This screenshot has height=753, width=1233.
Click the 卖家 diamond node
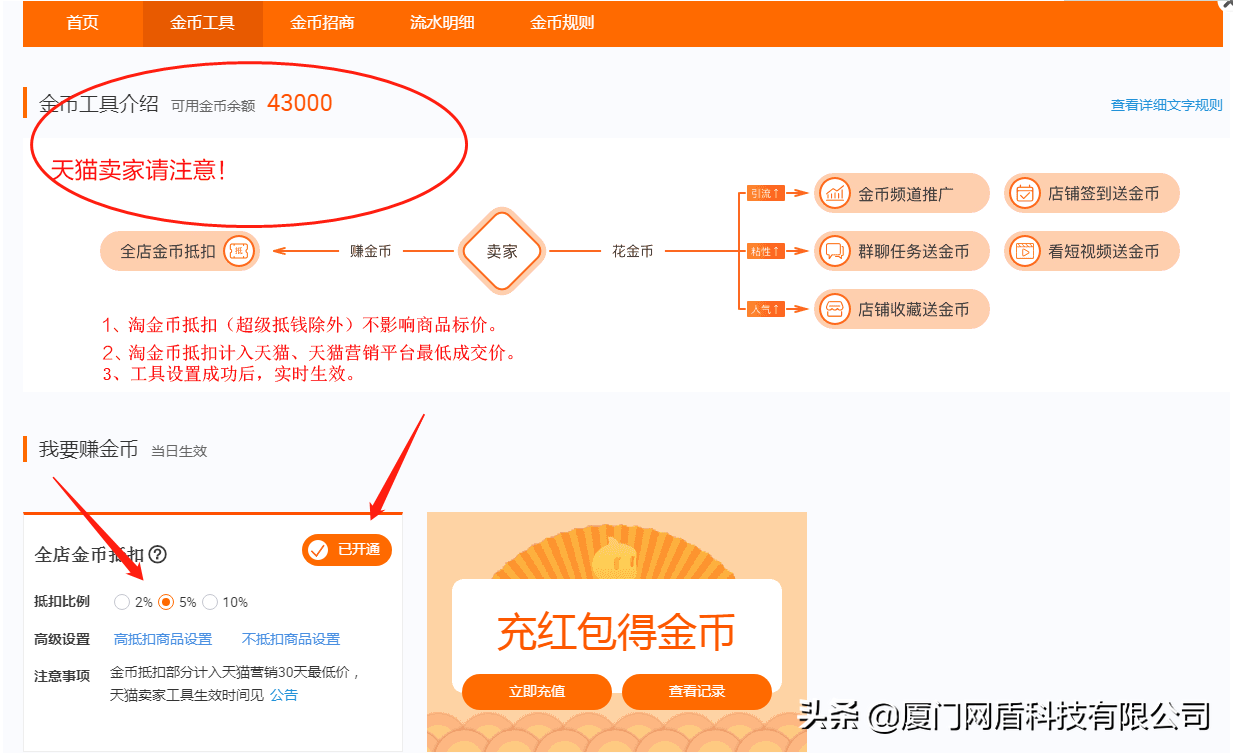[502, 251]
